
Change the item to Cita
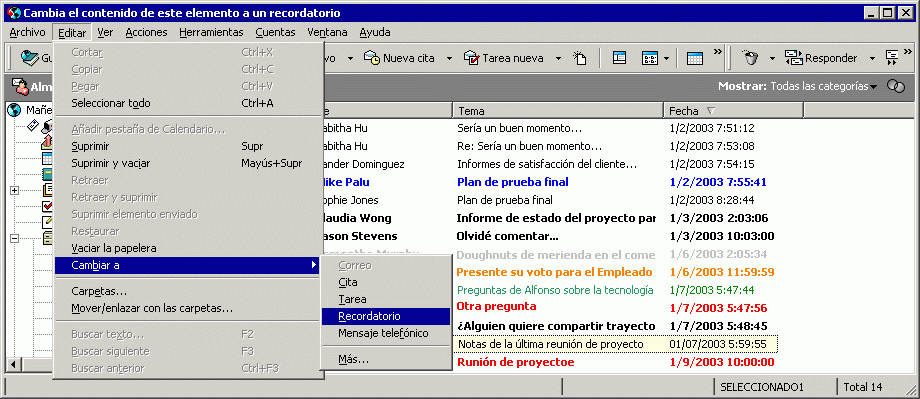(386, 282)
